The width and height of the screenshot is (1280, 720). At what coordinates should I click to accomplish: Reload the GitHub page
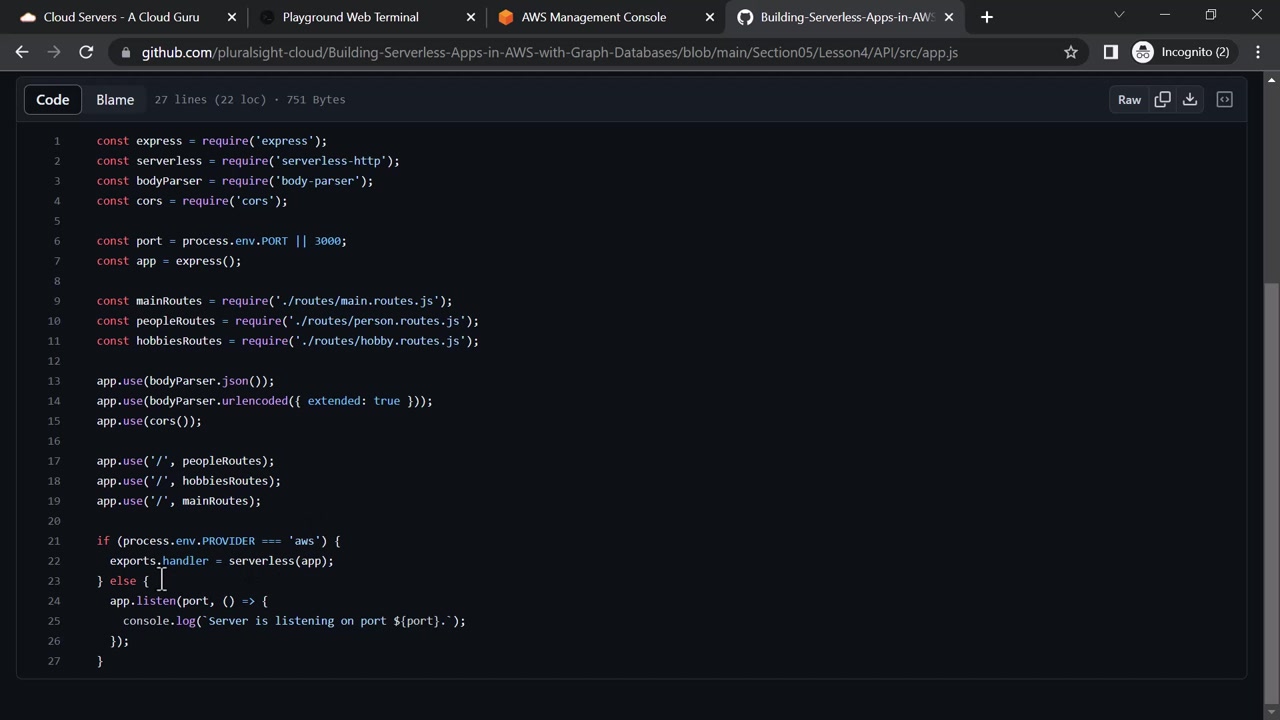click(x=86, y=52)
